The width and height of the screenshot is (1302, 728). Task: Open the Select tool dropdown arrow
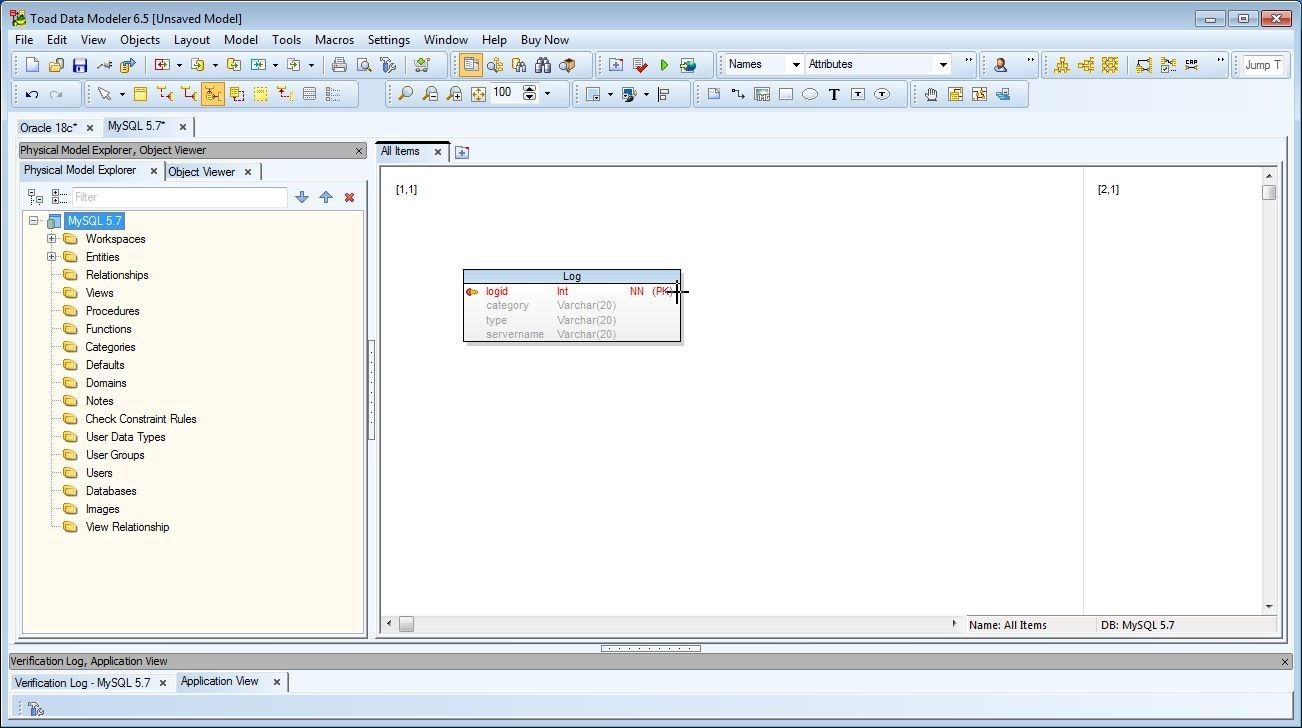122,94
